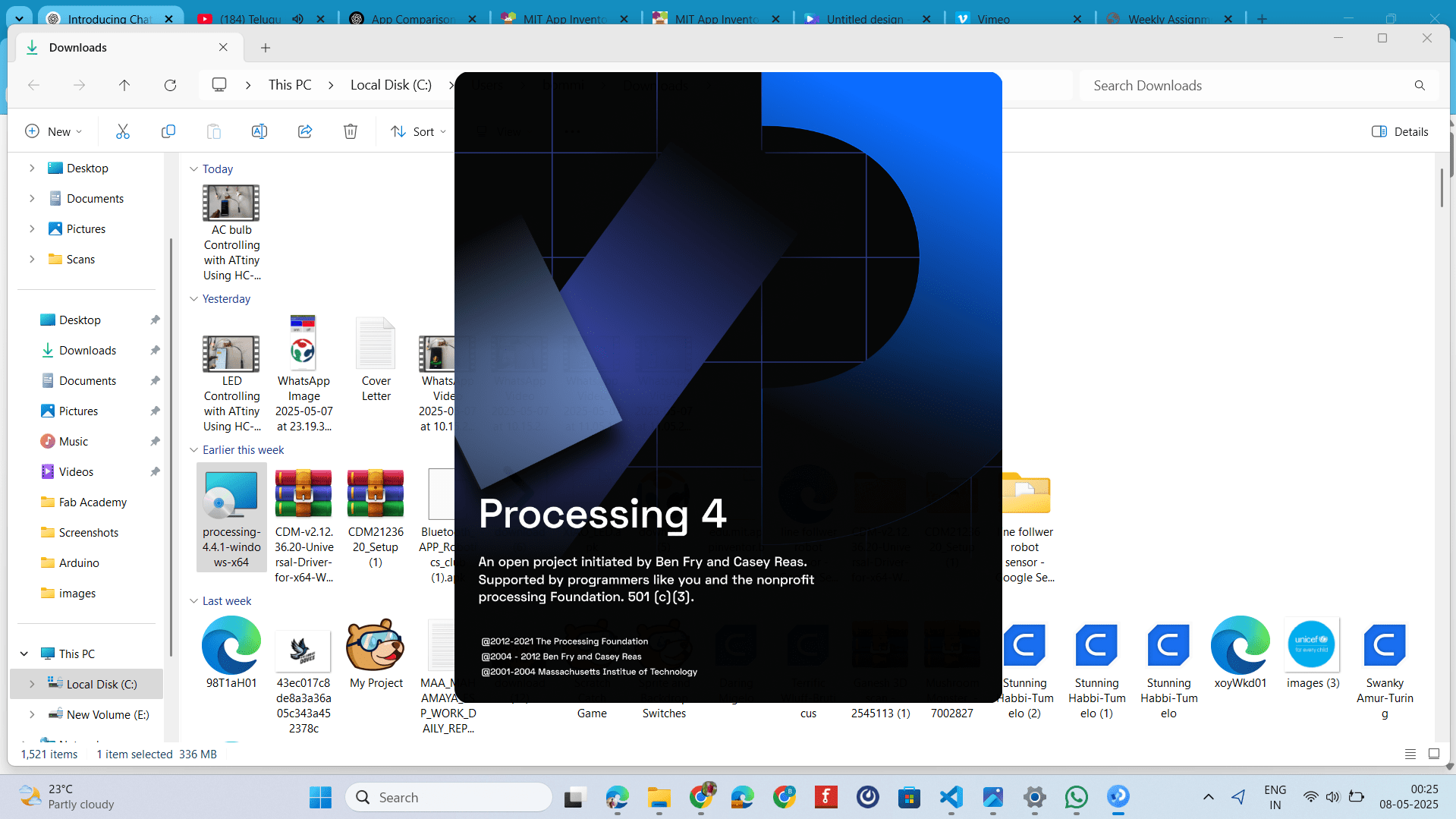
Task: Click the Delete trash can icon
Action: 351,131
